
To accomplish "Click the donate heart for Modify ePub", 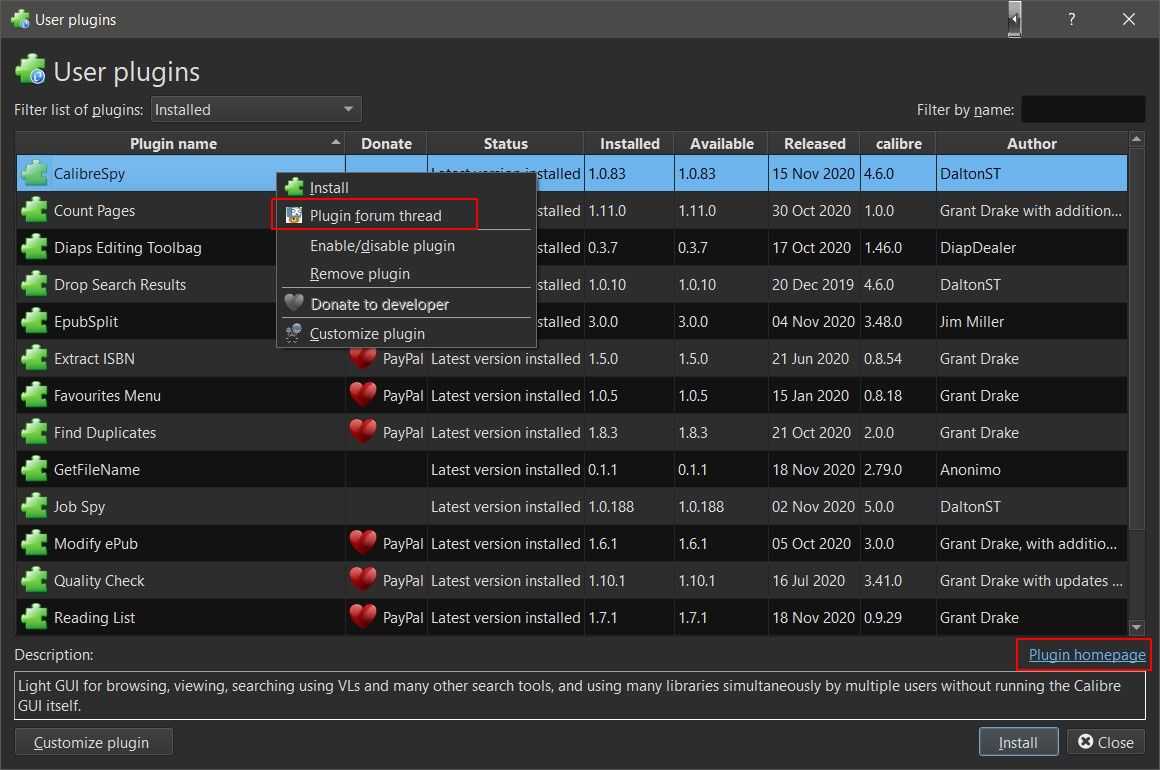I will tap(362, 542).
